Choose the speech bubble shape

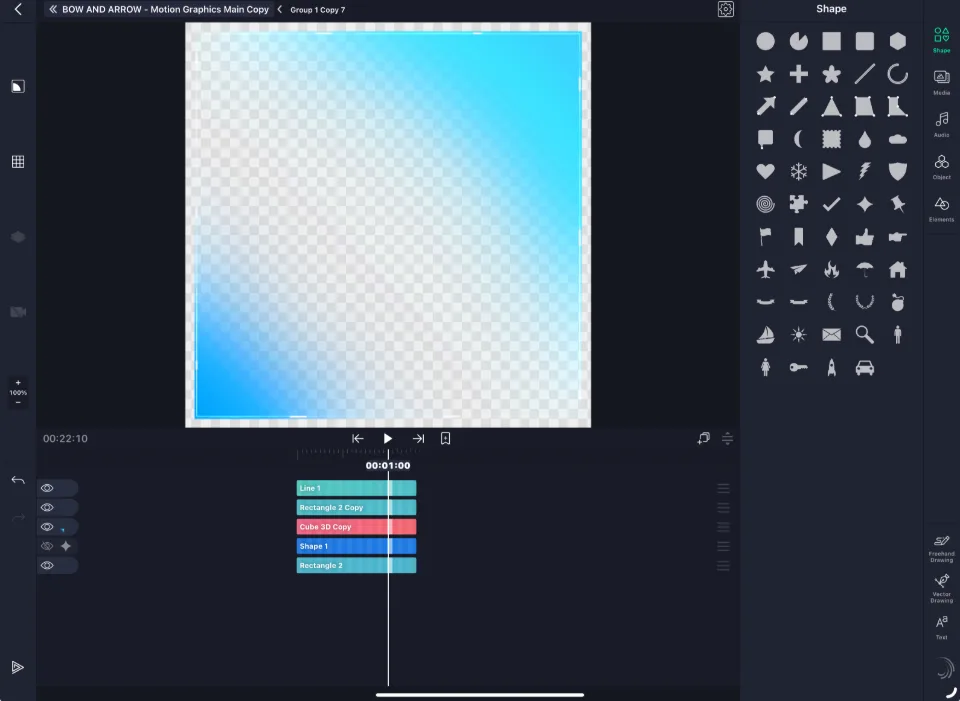click(x=765, y=139)
